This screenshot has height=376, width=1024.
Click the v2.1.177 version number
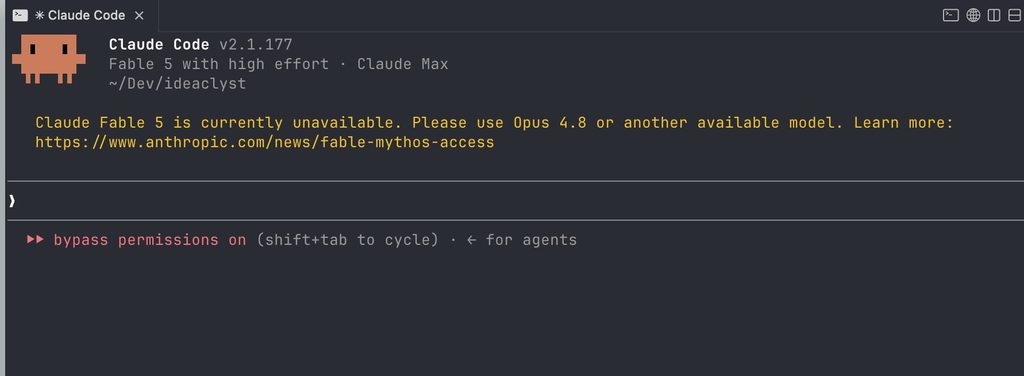click(256, 44)
